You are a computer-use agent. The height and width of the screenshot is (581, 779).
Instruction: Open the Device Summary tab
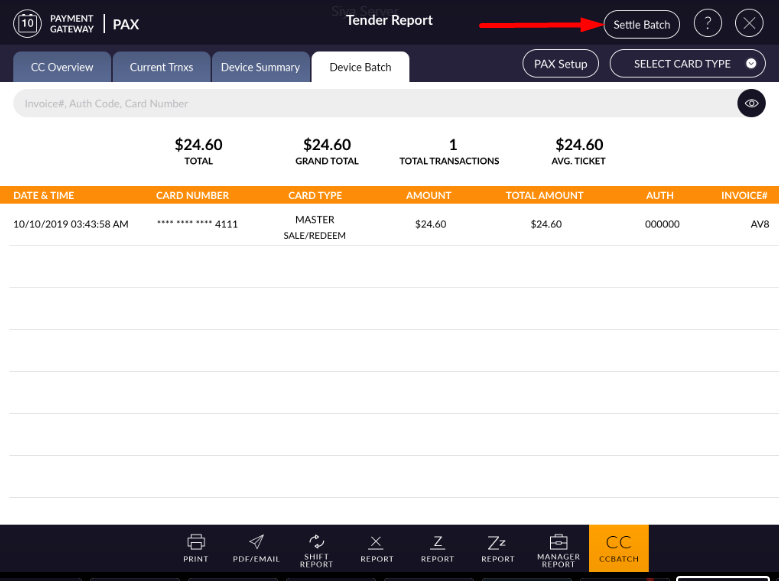(x=260, y=67)
